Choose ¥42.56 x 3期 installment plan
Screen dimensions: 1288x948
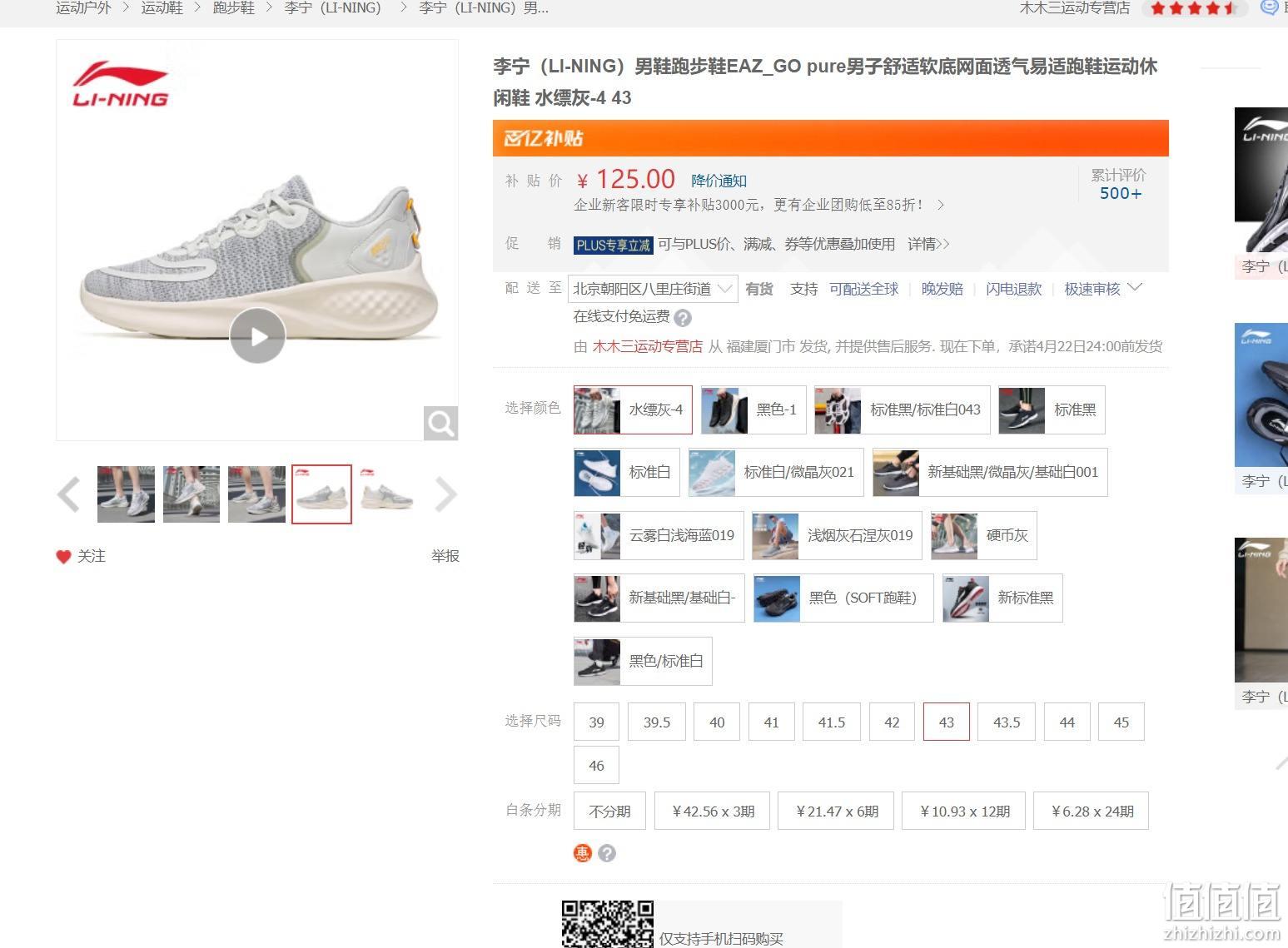pyautogui.click(x=712, y=811)
